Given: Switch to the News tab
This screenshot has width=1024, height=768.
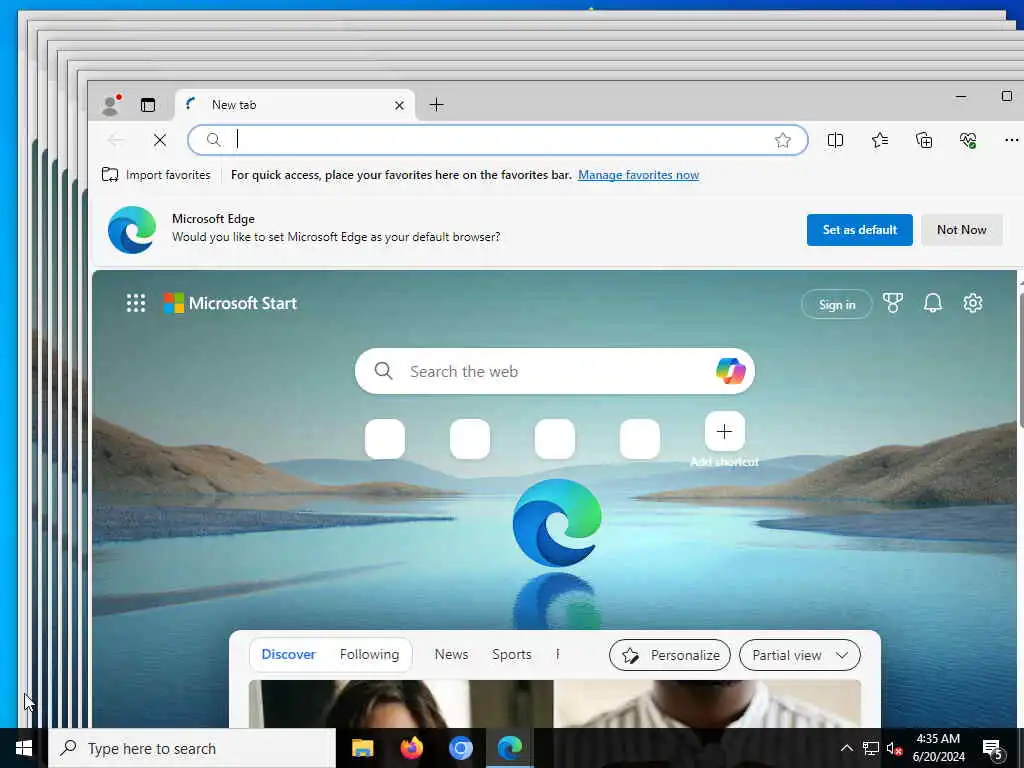Looking at the screenshot, I should (451, 654).
